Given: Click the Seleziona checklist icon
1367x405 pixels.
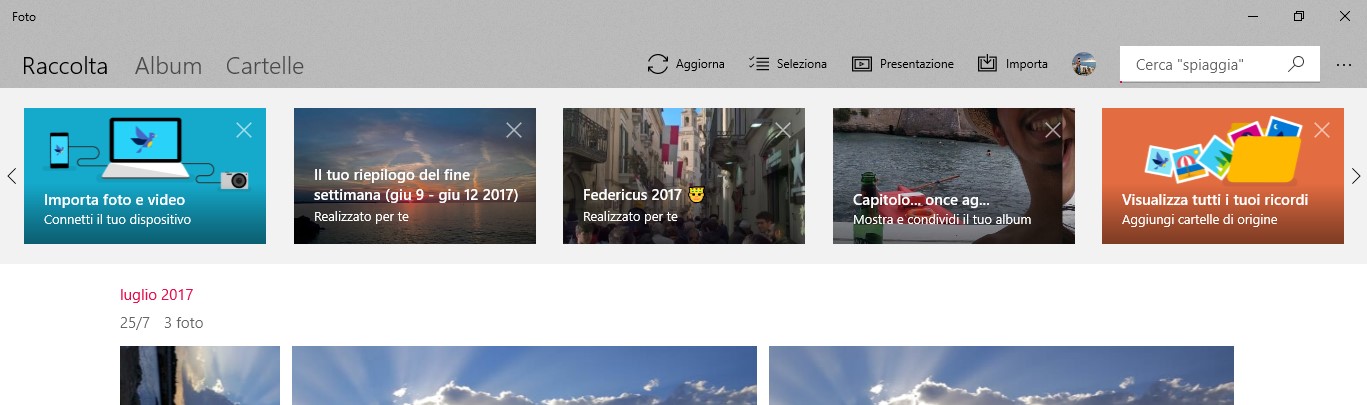Looking at the screenshot, I should point(757,64).
